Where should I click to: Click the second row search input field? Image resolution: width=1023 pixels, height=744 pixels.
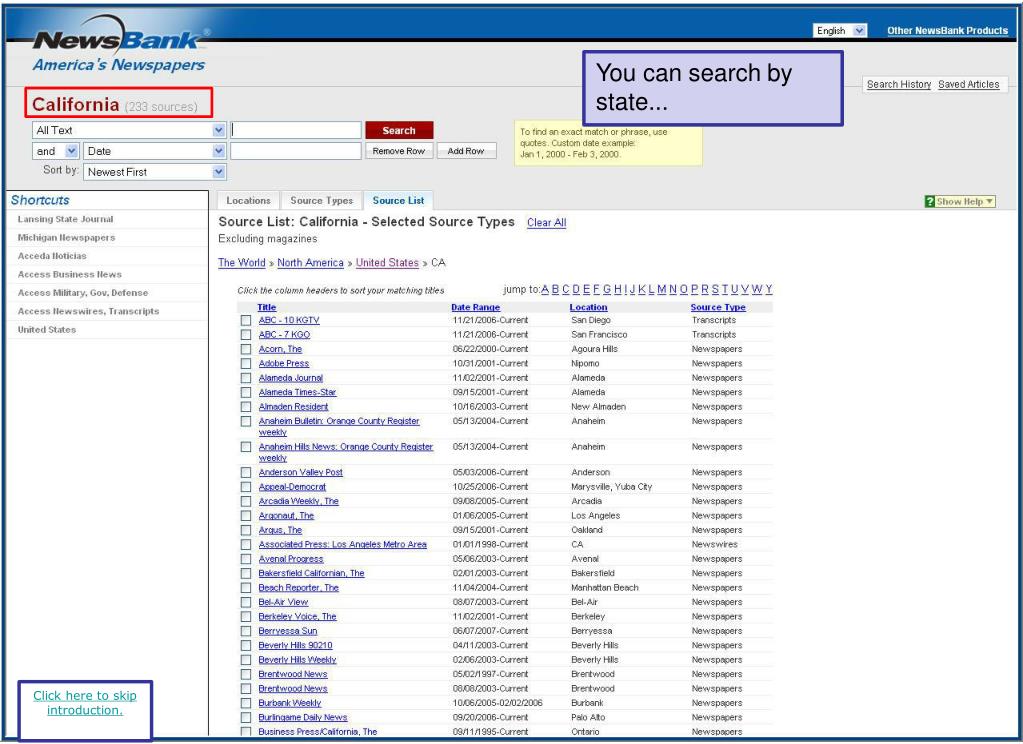click(296, 151)
